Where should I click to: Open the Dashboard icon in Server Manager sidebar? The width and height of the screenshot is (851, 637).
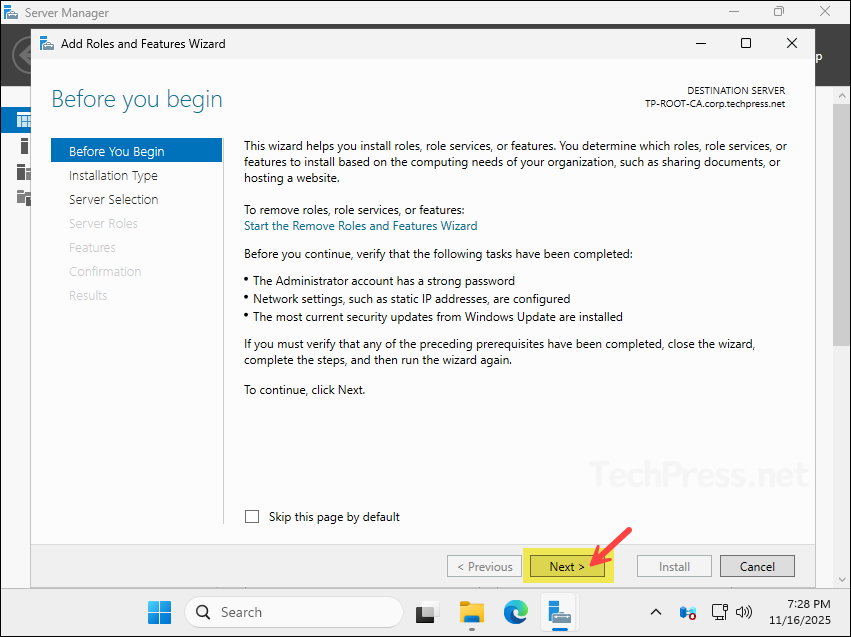[x=14, y=119]
